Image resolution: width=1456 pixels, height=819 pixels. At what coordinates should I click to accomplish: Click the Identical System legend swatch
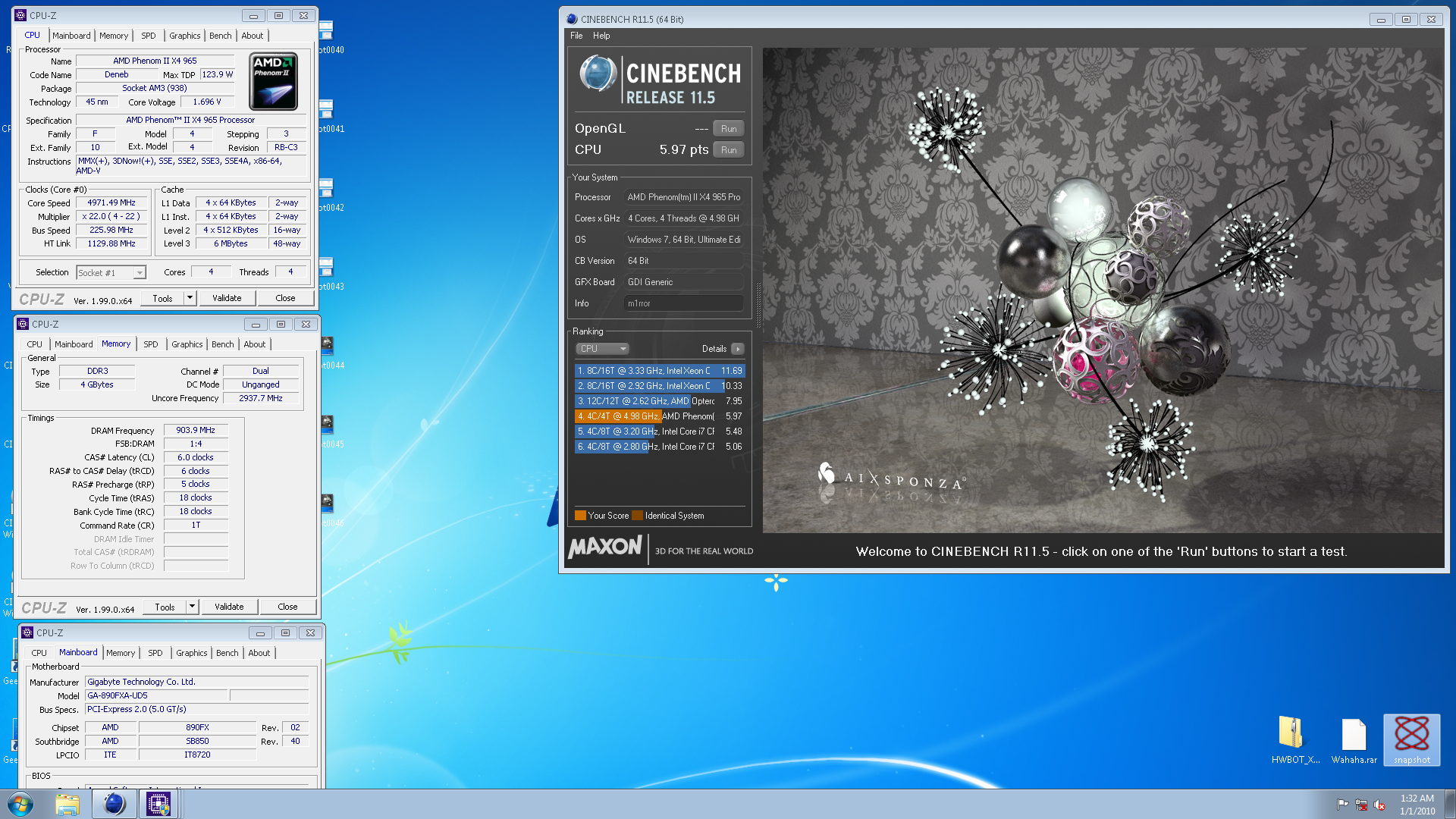click(637, 516)
